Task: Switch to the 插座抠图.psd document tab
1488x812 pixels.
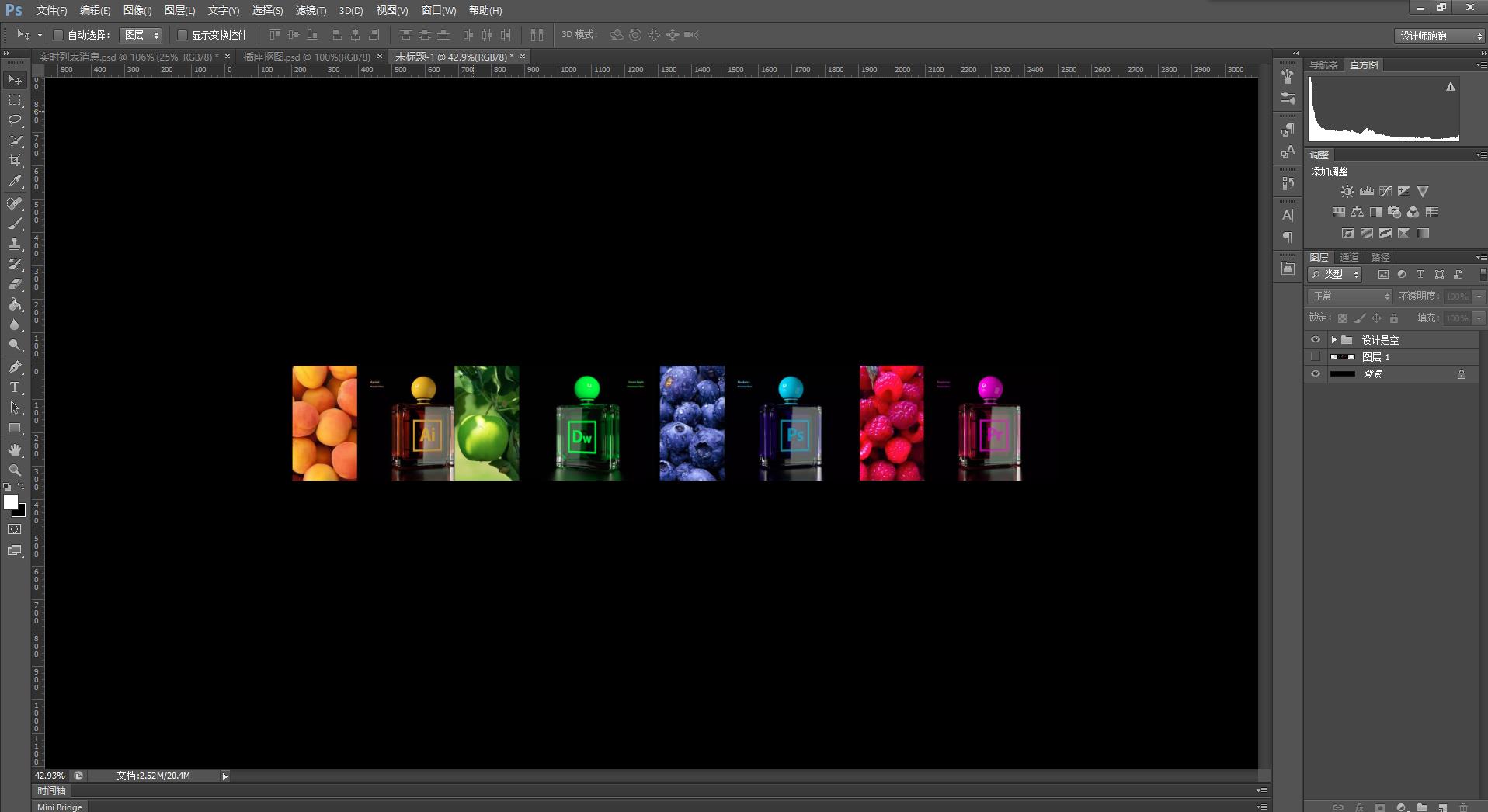Action: tap(307, 57)
